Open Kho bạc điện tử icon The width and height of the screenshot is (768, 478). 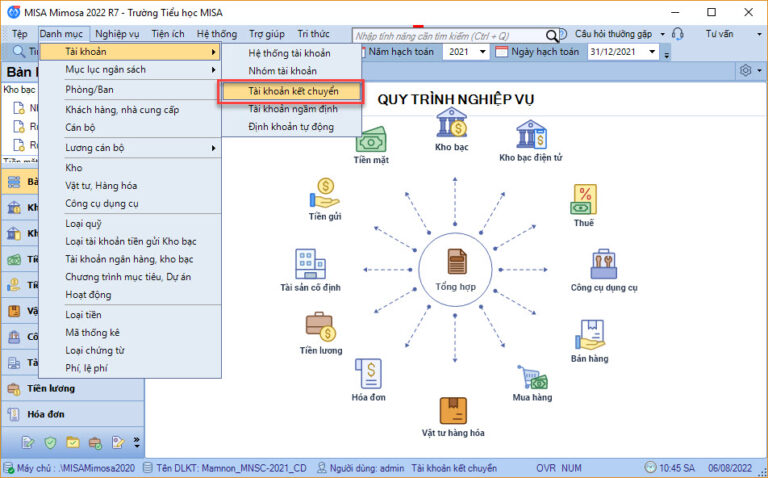[531, 137]
